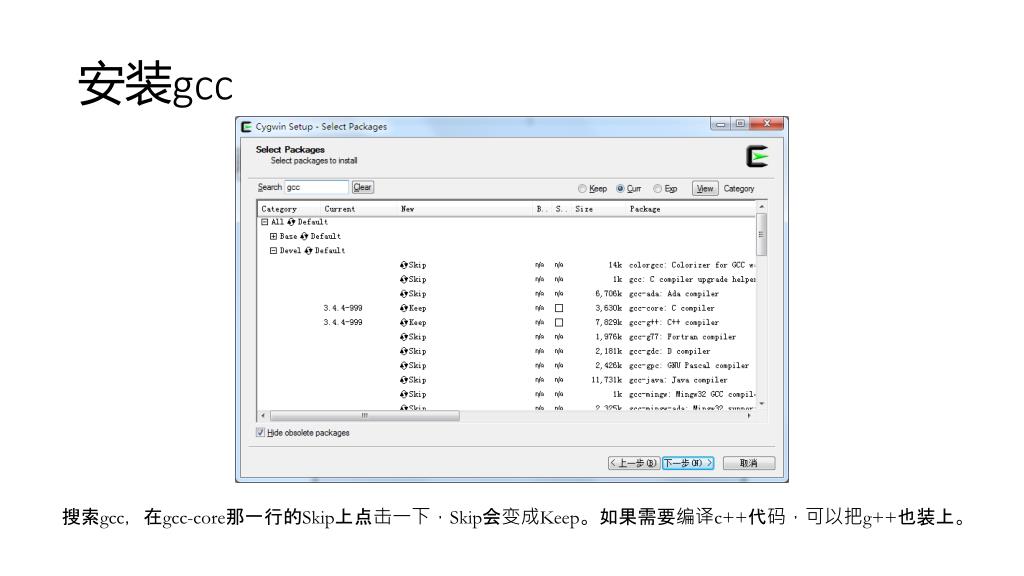The width and height of the screenshot is (1024, 576).
Task: Click the View button
Action: 705,189
